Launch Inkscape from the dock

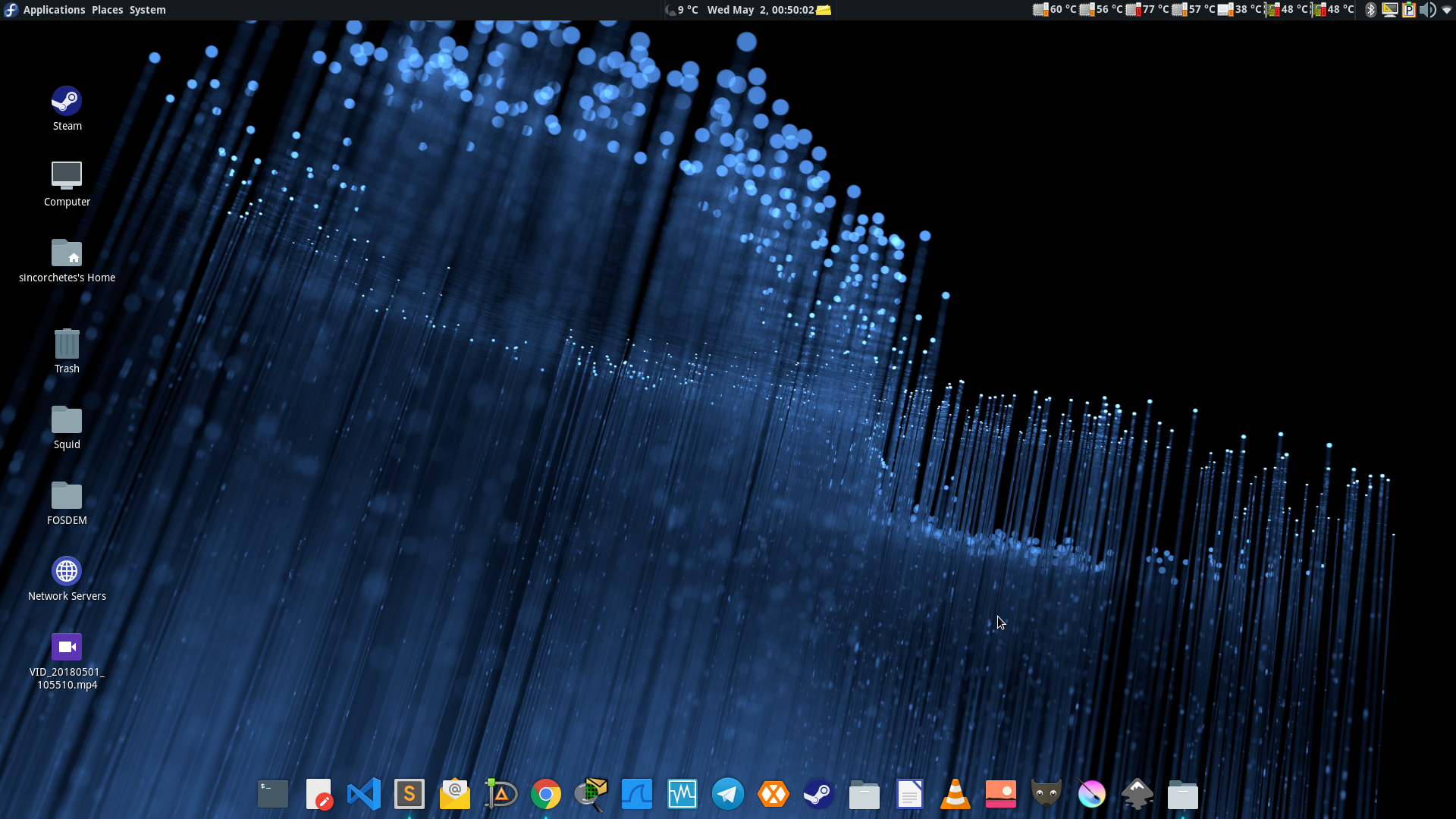(x=1137, y=794)
